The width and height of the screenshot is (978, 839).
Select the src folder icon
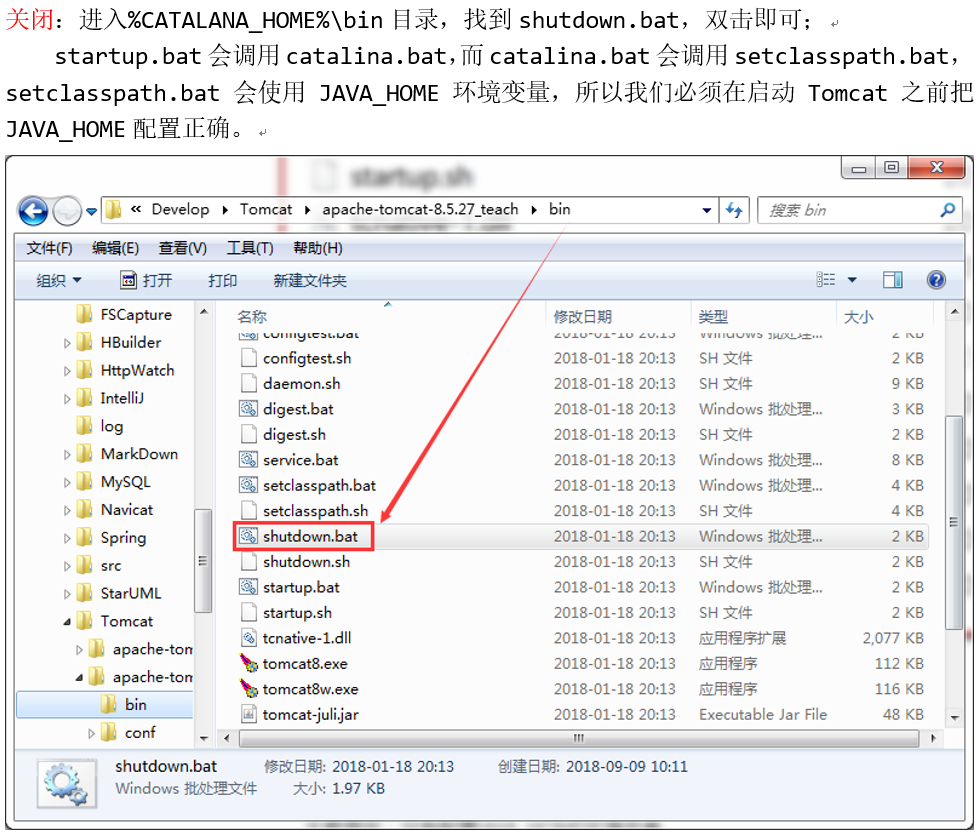(x=84, y=566)
